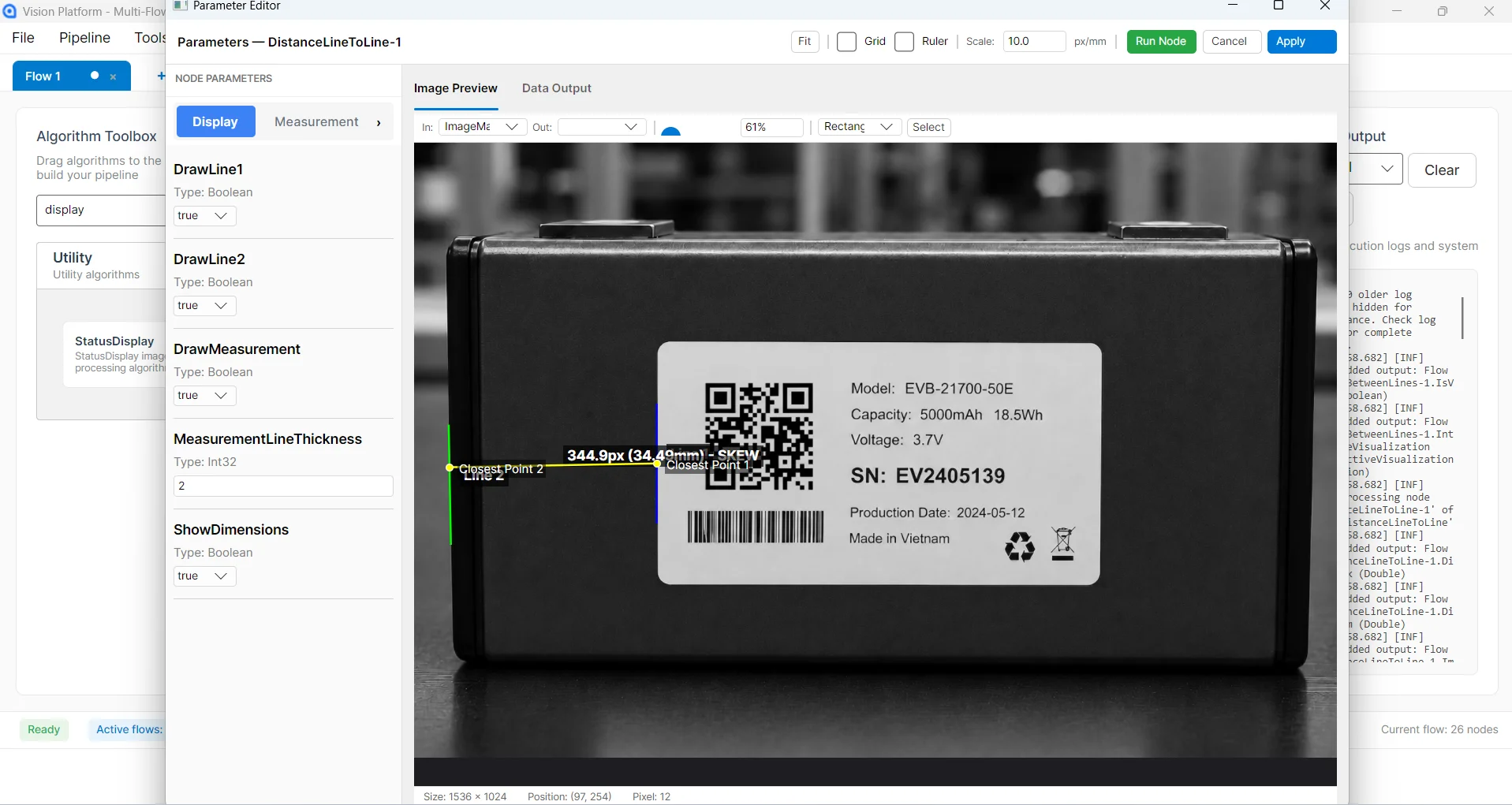The image size is (1512, 805).
Task: Select the Display parameters tab
Action: pyautogui.click(x=215, y=122)
